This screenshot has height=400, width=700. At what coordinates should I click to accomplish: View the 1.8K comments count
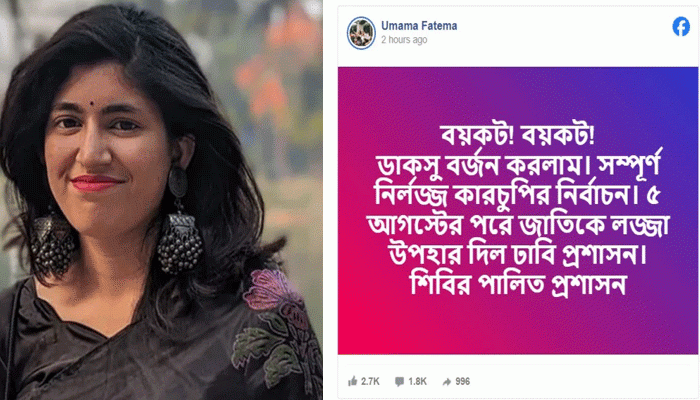click(417, 381)
